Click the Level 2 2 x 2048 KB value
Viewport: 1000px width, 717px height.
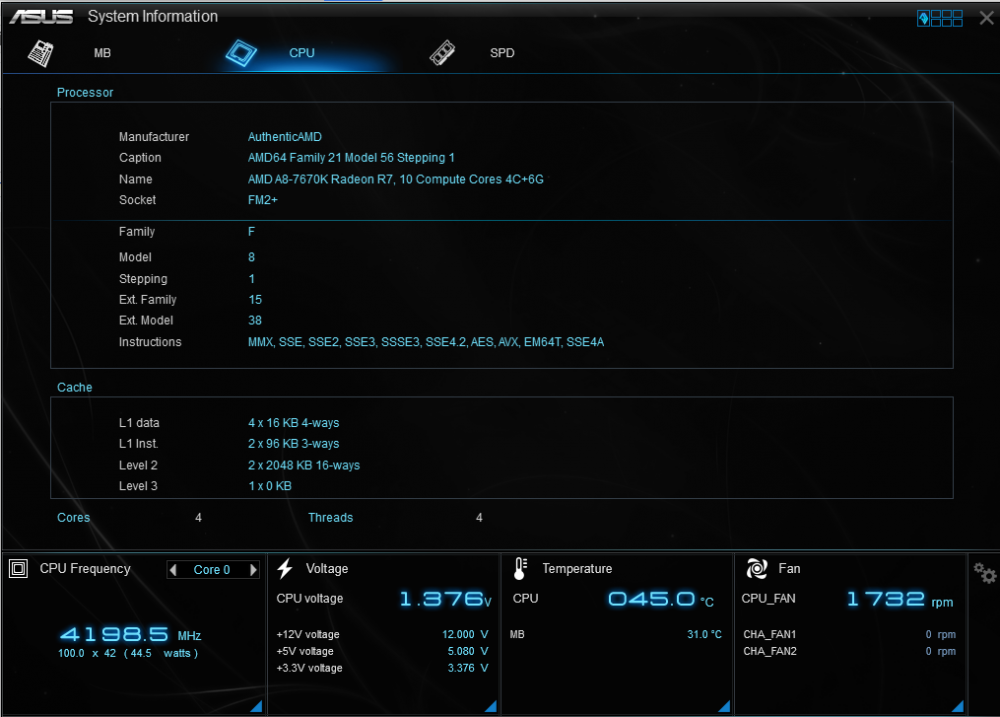coord(304,465)
